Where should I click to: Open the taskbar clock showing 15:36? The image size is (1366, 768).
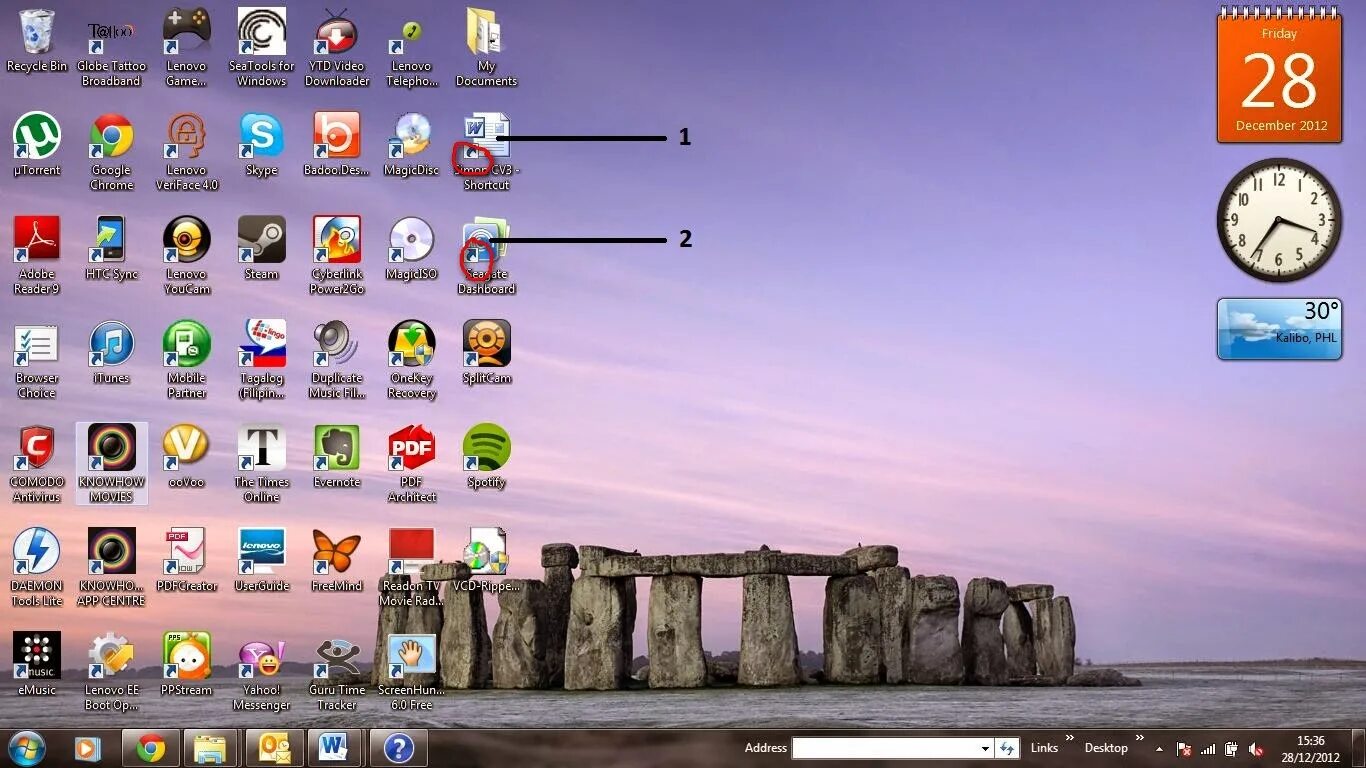[1311, 749]
